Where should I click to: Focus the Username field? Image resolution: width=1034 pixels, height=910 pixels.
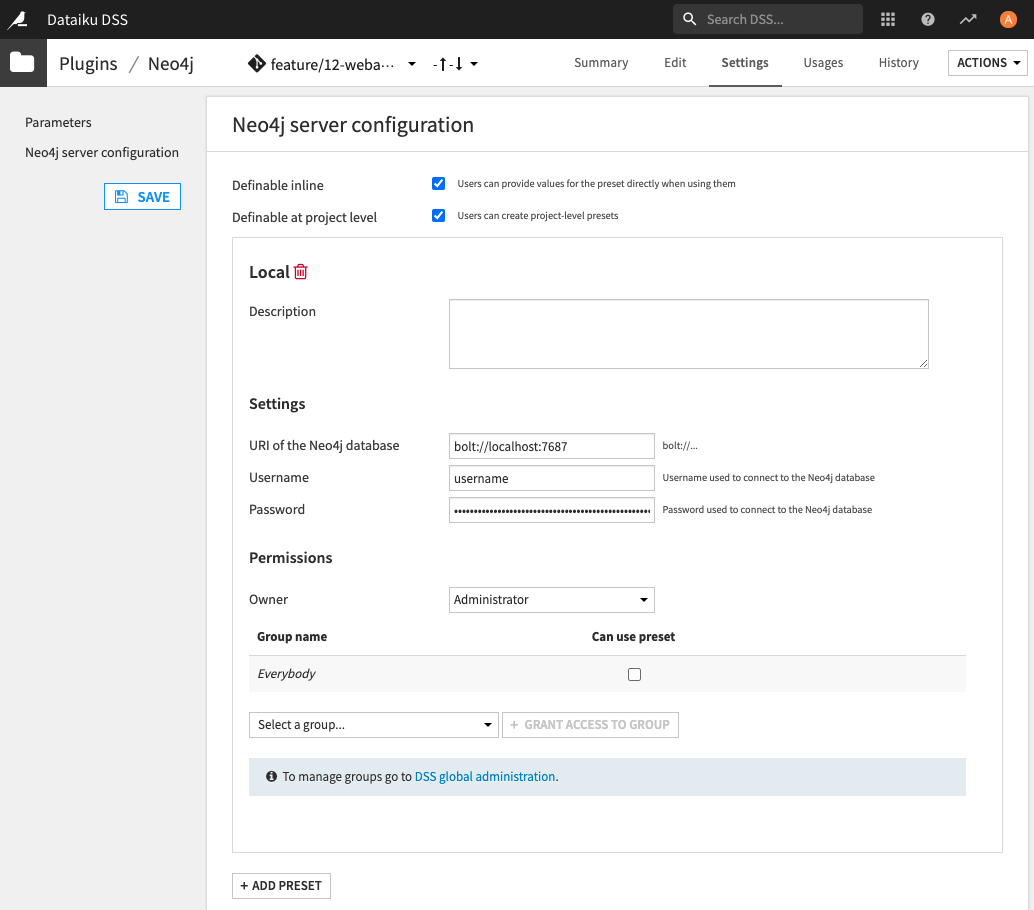click(x=551, y=478)
